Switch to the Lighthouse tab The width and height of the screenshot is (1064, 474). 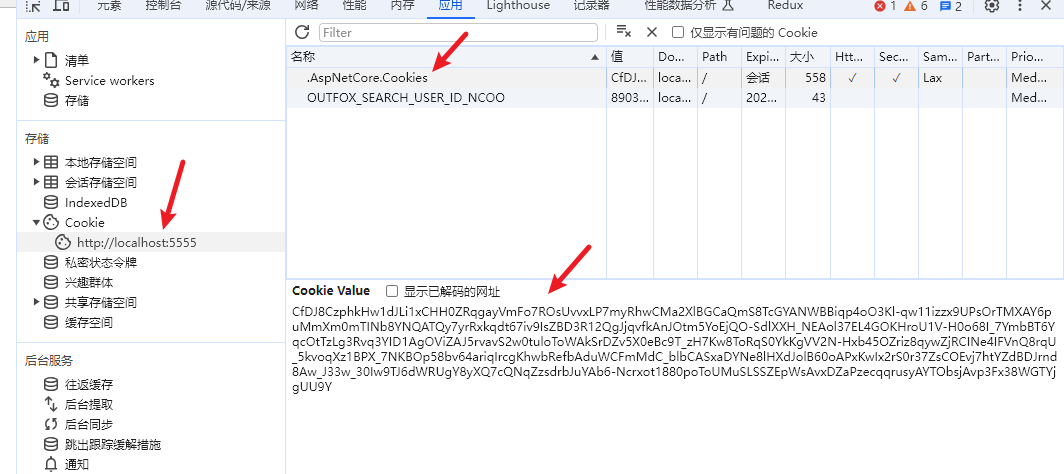517,6
